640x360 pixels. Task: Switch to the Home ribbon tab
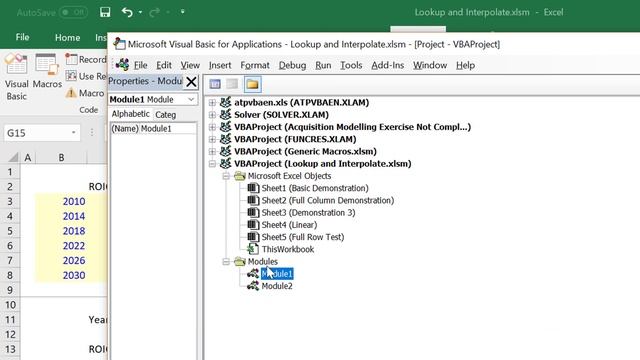coord(67,38)
